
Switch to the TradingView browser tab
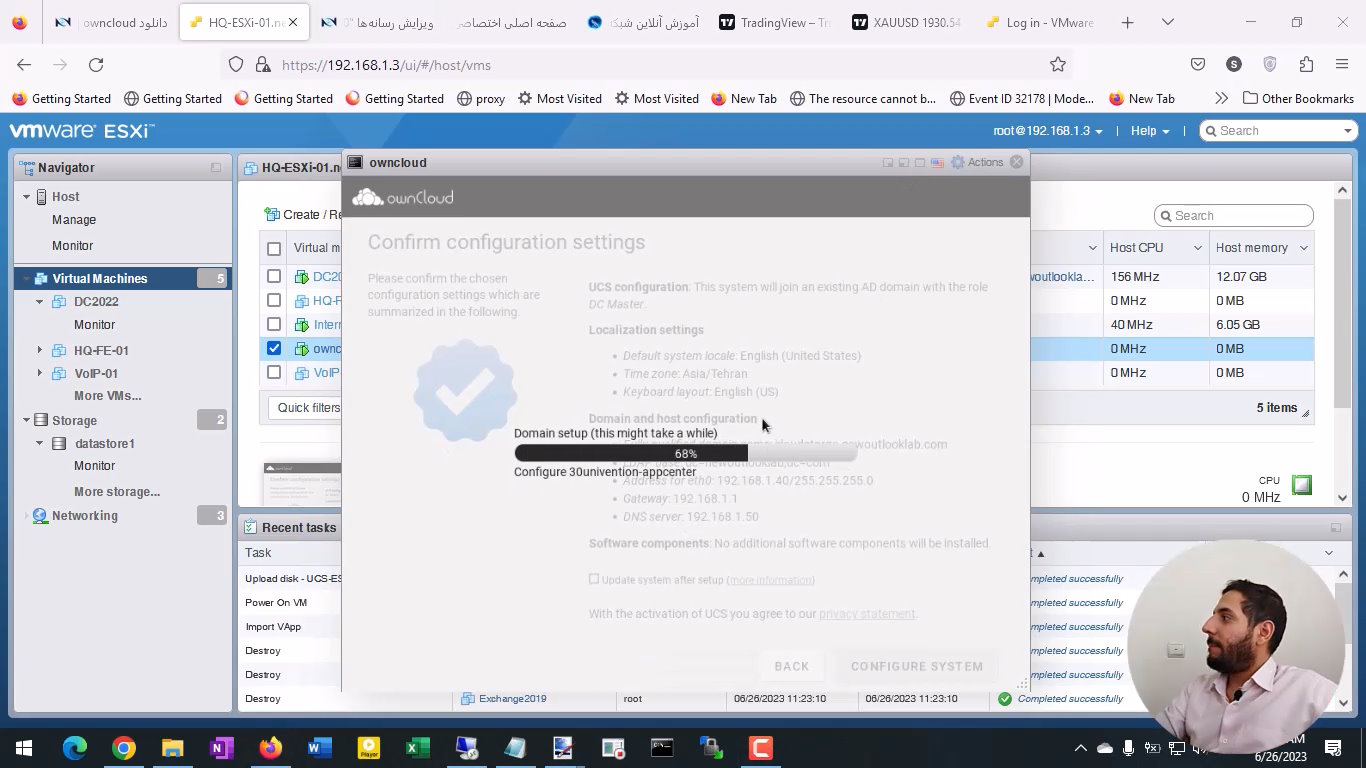click(775, 22)
